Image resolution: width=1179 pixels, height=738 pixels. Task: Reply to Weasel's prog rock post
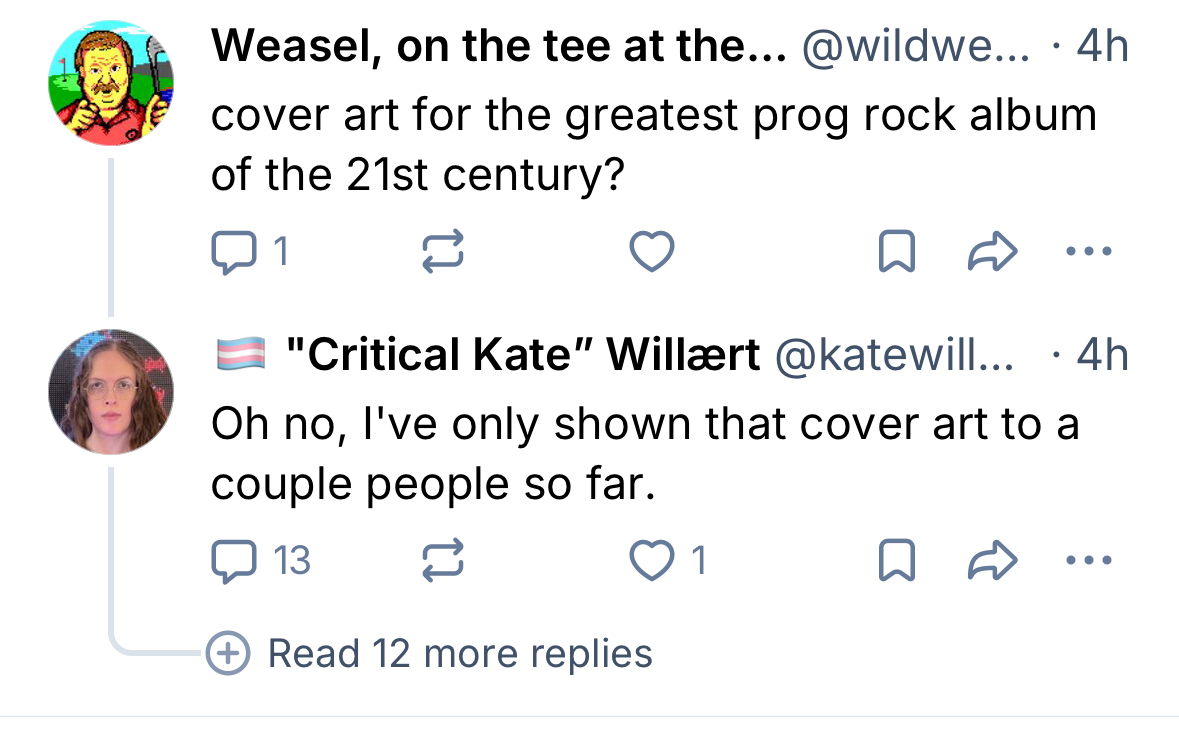tap(235, 253)
